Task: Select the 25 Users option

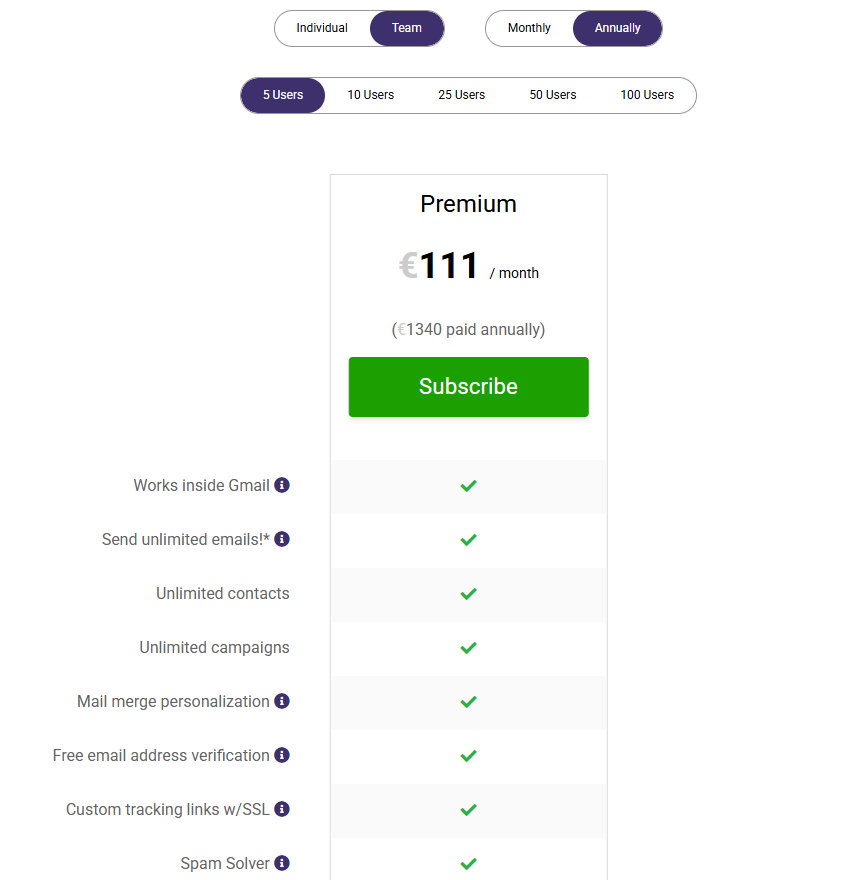Action: coord(462,95)
